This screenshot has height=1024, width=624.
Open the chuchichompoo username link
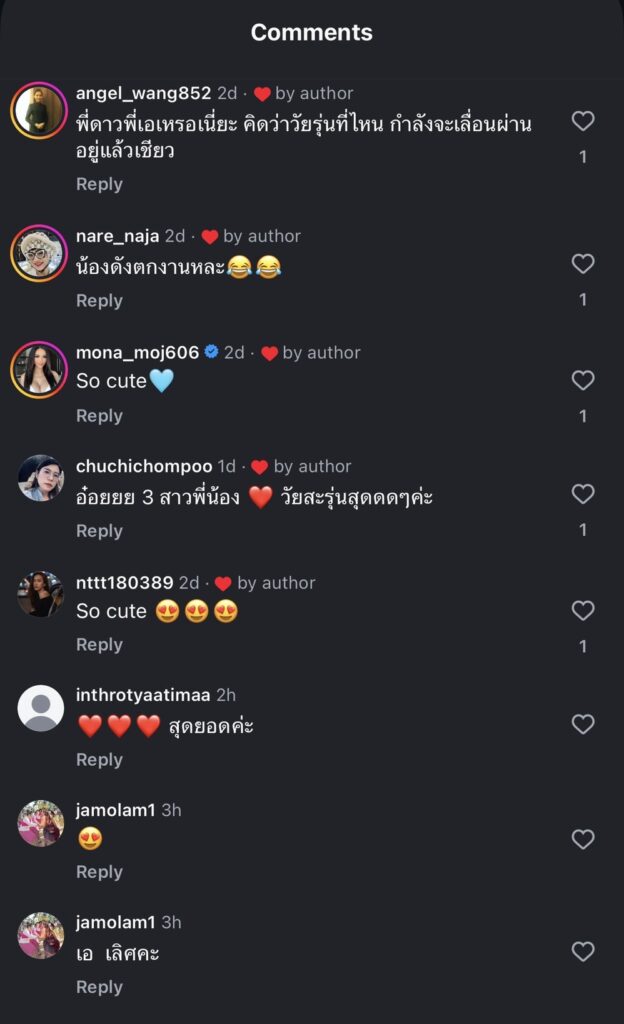[x=144, y=467]
